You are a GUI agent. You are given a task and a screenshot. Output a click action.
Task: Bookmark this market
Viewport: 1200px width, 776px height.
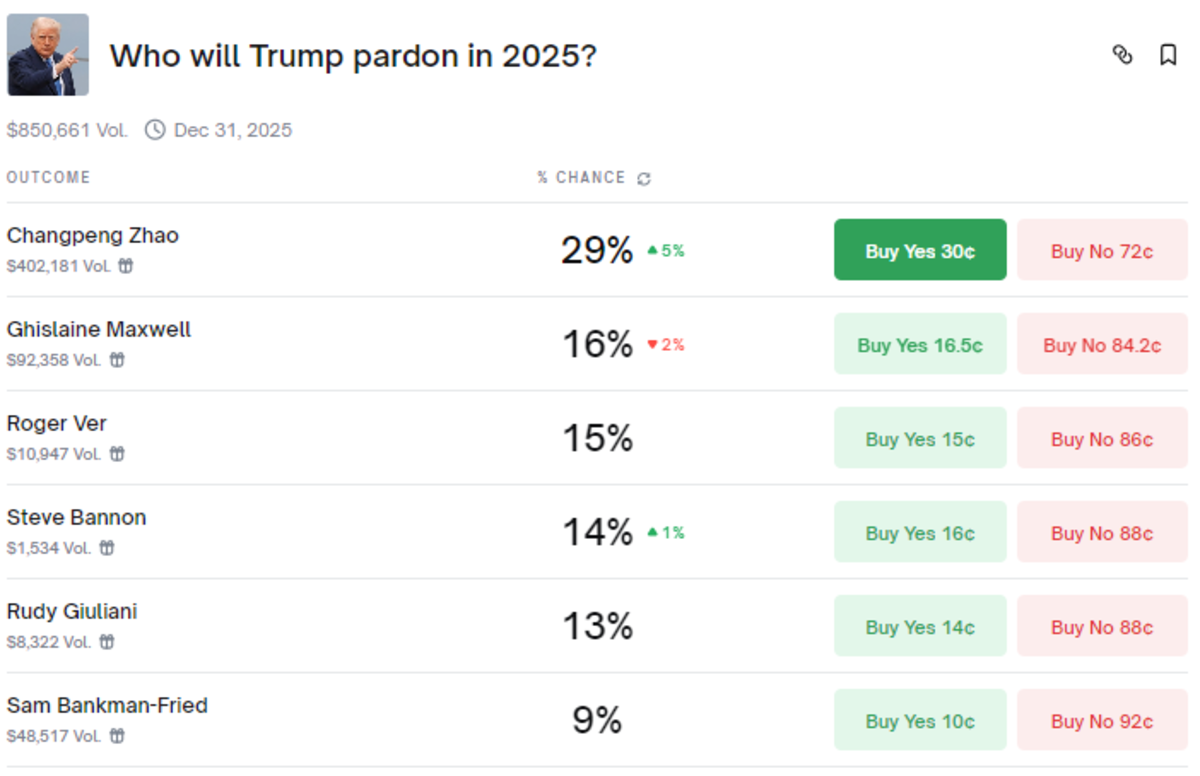(1167, 56)
